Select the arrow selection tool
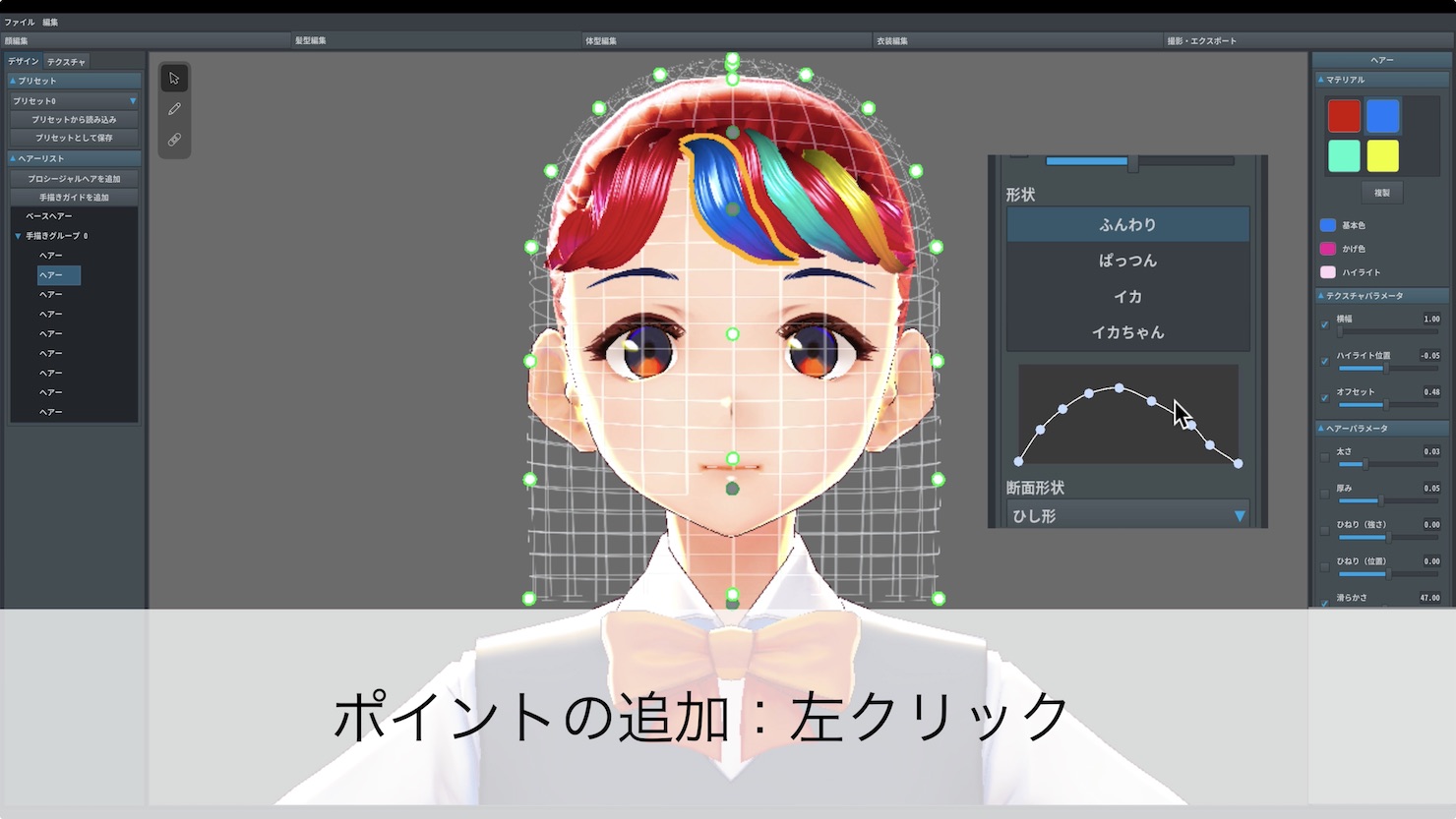This screenshot has width=1456, height=819. [x=174, y=78]
